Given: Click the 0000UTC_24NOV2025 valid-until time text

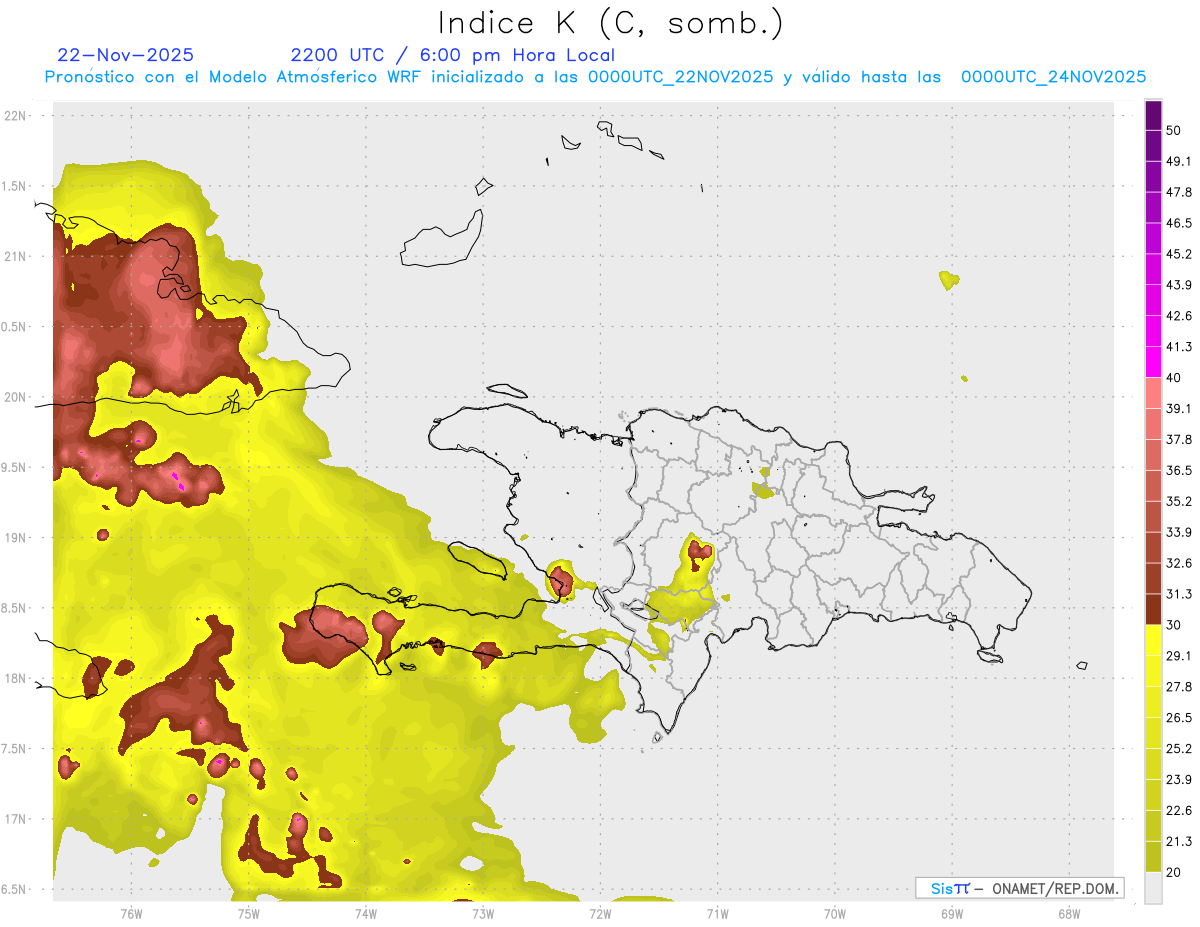Looking at the screenshot, I should click(1053, 76).
